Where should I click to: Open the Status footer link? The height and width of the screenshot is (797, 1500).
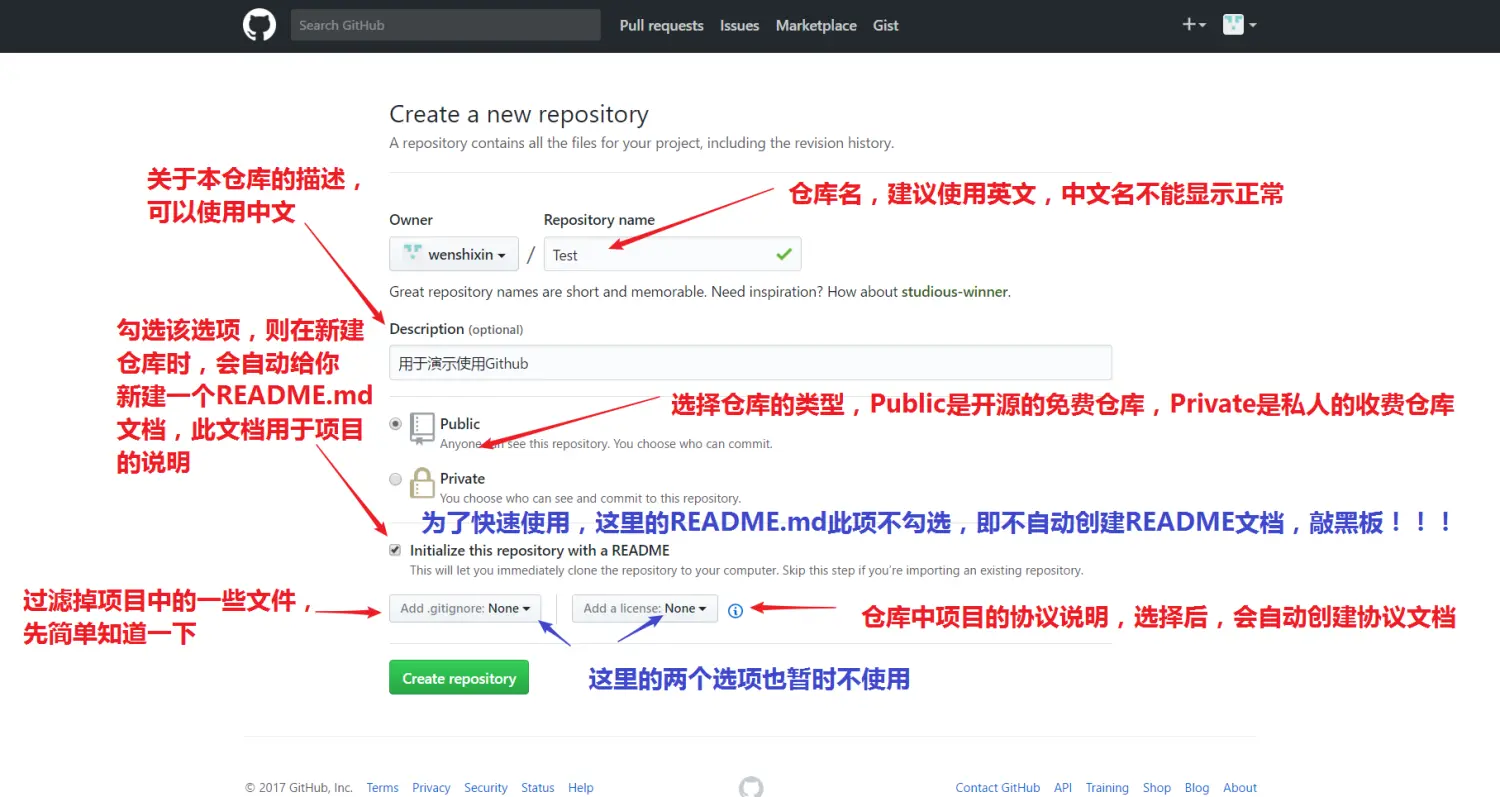pos(538,788)
